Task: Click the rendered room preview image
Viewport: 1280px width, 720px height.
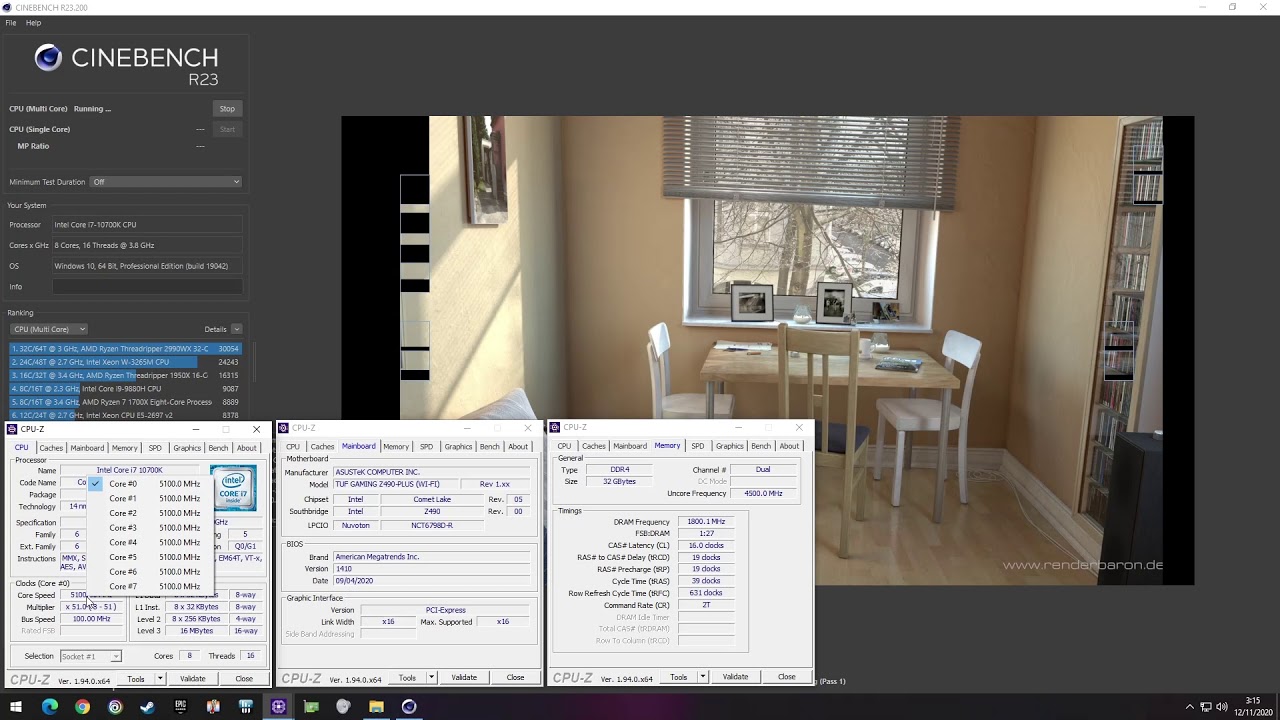Action: tap(767, 350)
